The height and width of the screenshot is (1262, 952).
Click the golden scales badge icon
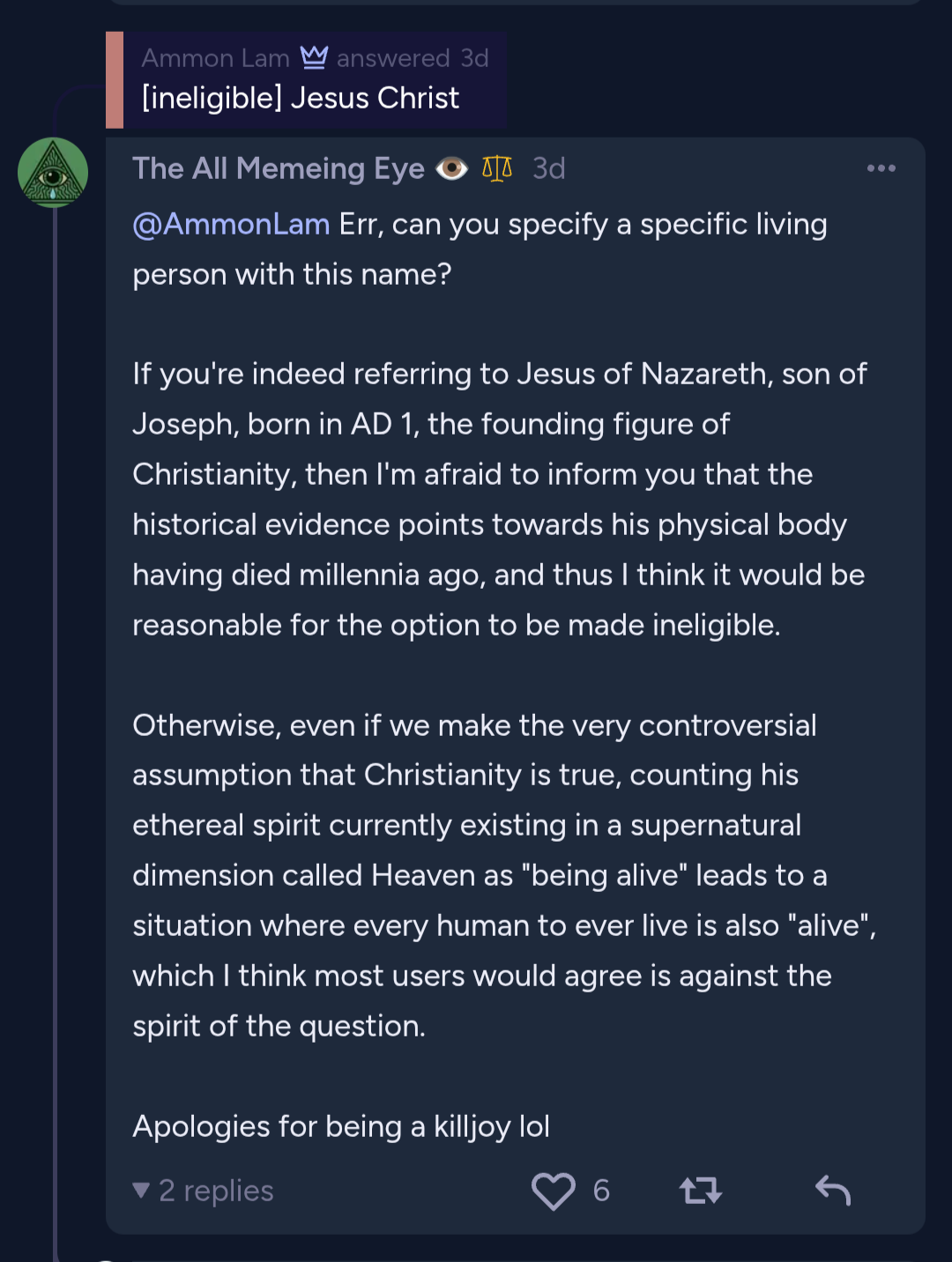tap(497, 168)
